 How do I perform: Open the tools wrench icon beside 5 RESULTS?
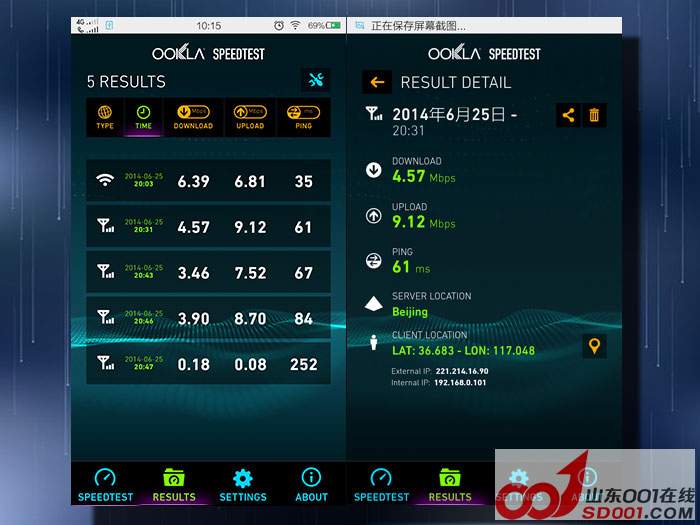pyautogui.click(x=316, y=80)
